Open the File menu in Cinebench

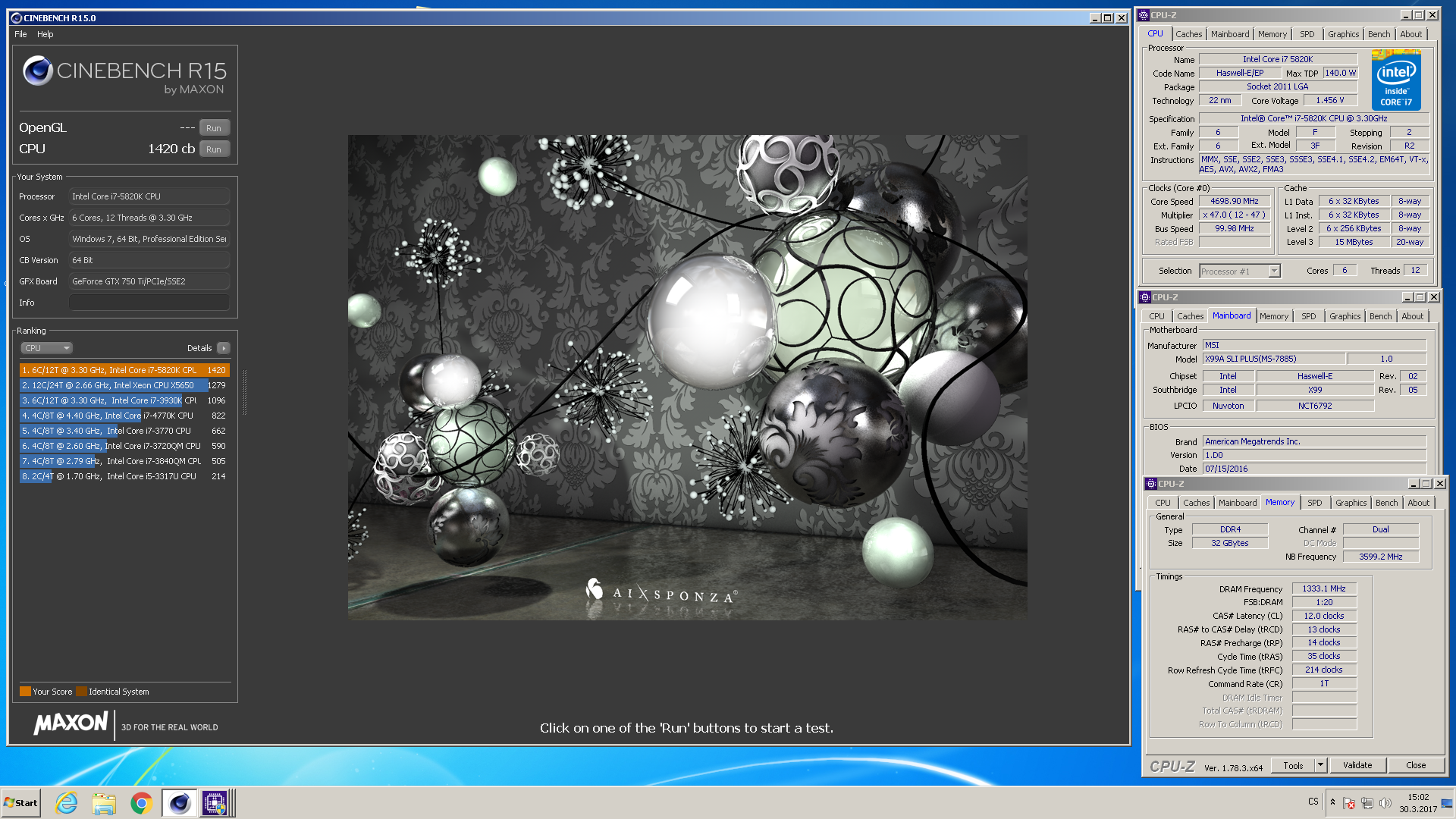[20, 34]
